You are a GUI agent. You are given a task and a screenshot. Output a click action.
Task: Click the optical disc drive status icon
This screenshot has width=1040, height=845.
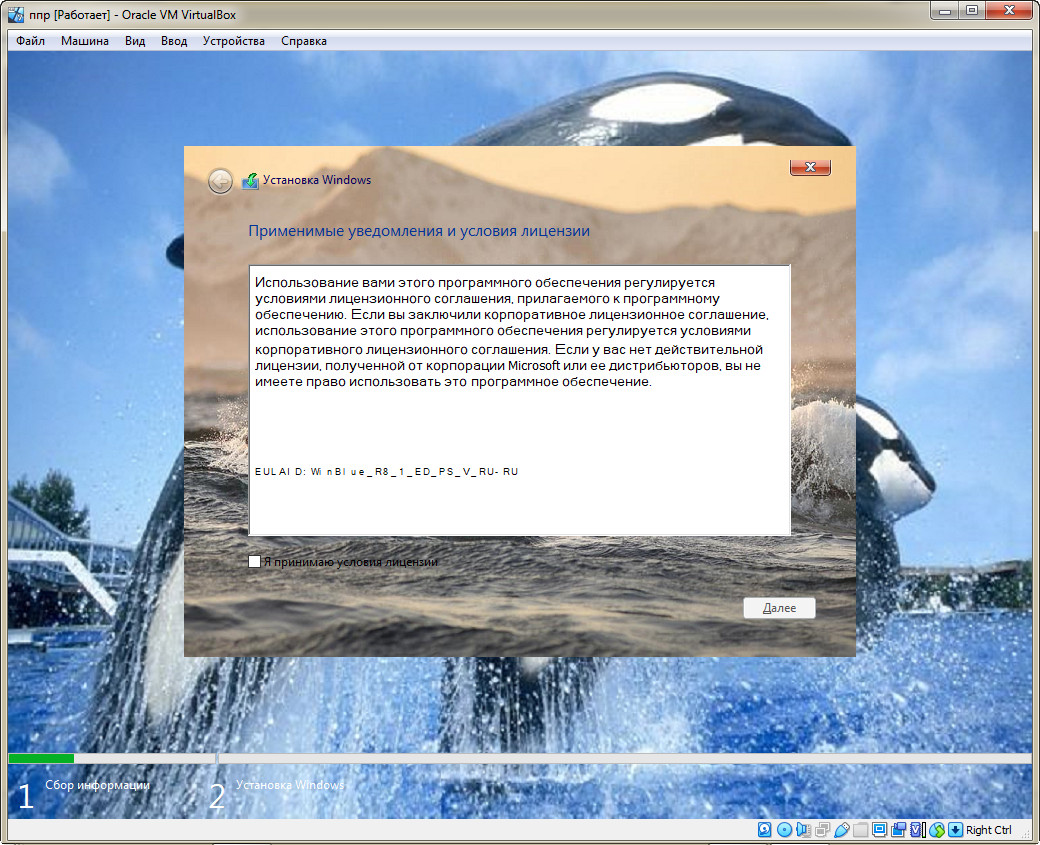pyautogui.click(x=784, y=830)
